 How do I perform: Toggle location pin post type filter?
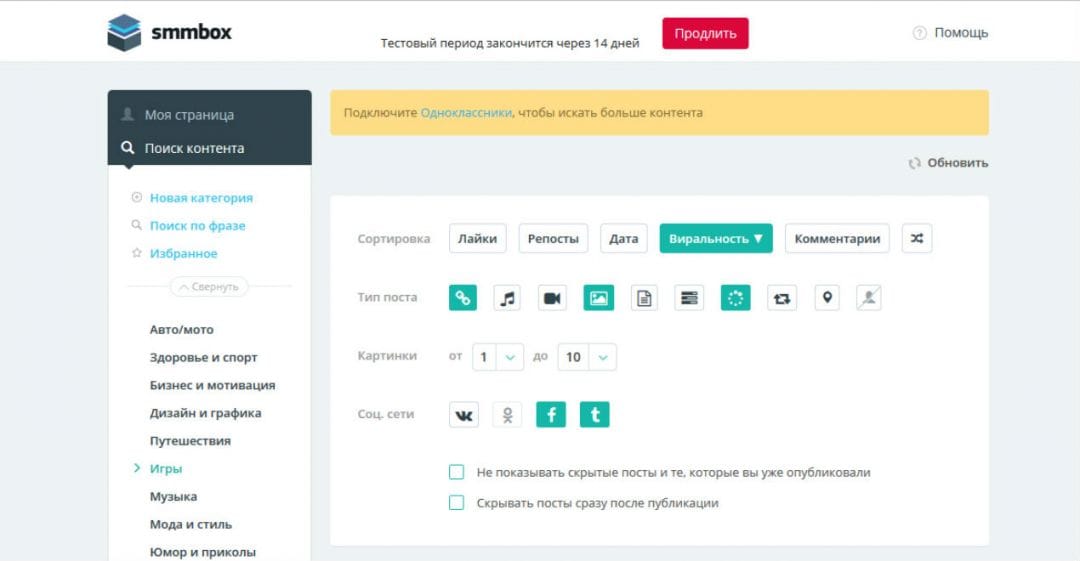click(827, 298)
